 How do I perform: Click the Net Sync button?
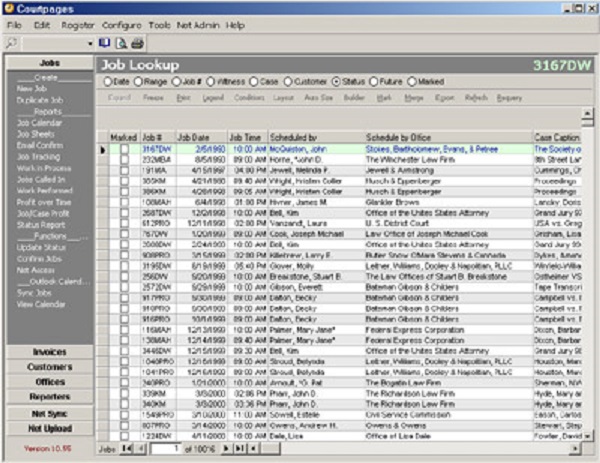[x=50, y=414]
